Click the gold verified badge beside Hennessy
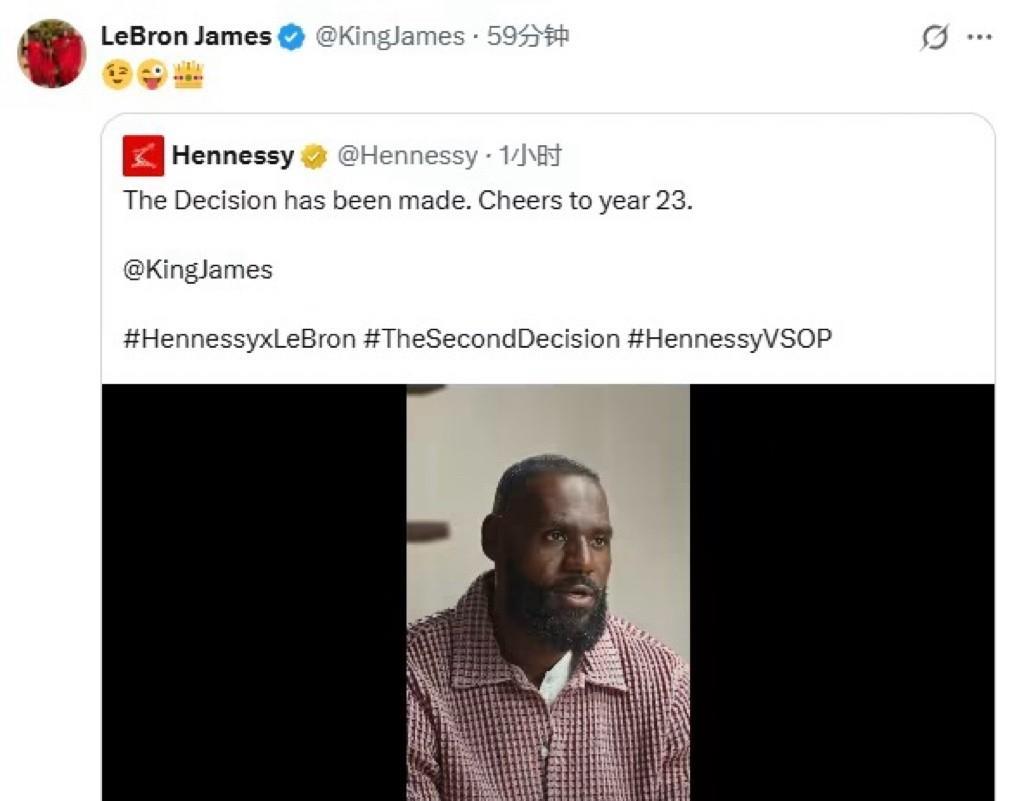This screenshot has height=801, width=1024. point(314,157)
